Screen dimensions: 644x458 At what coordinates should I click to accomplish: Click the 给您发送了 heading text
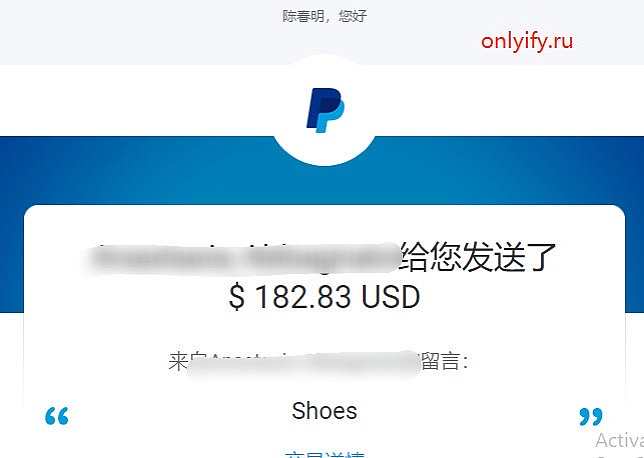pos(478,257)
